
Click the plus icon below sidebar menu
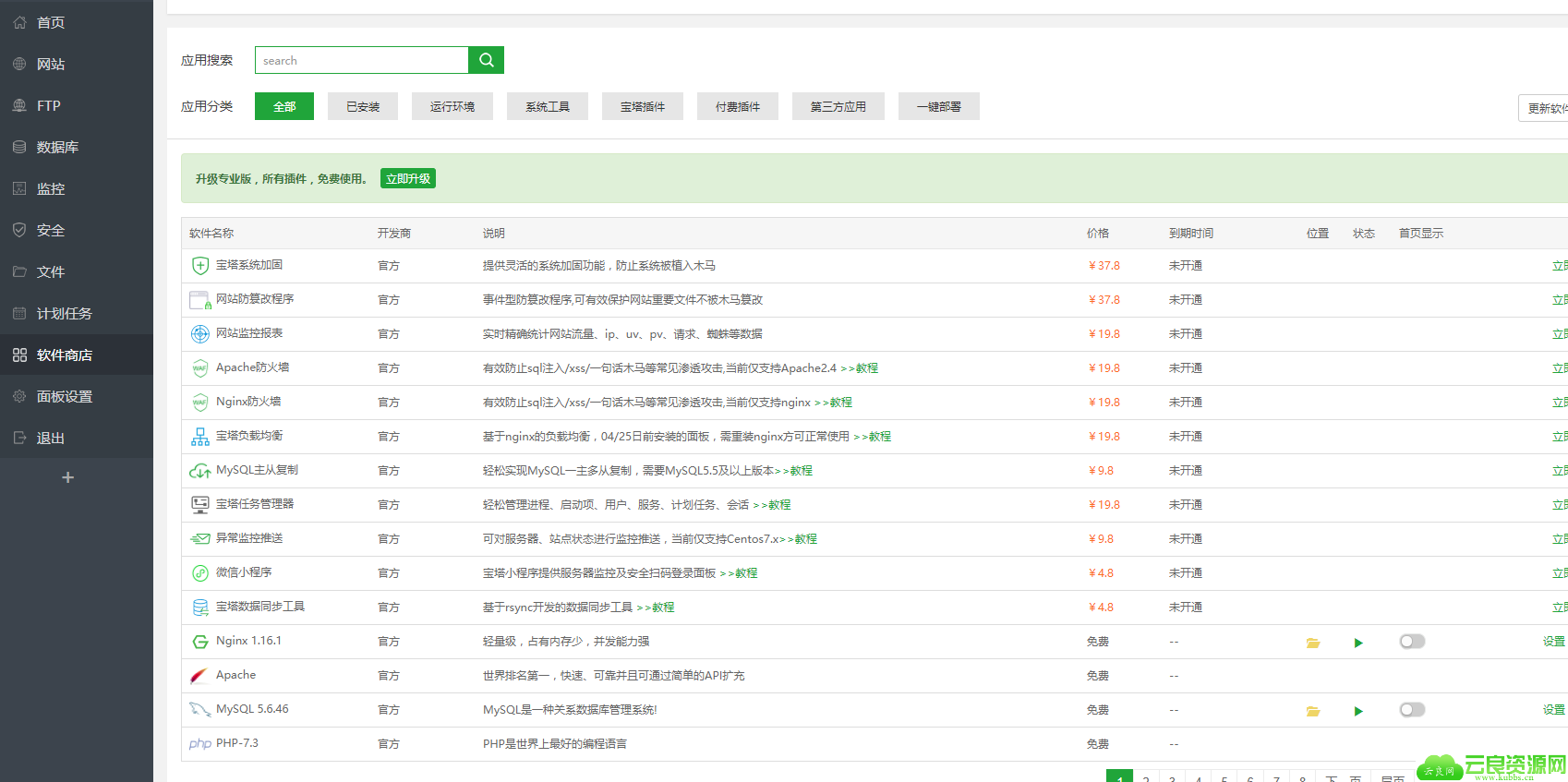coord(67,477)
